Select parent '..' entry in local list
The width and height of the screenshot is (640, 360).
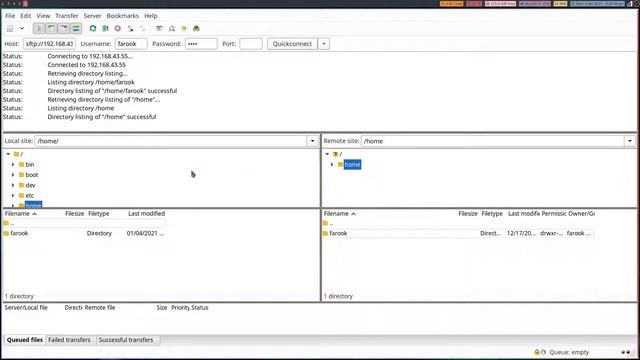[x=84, y=223]
